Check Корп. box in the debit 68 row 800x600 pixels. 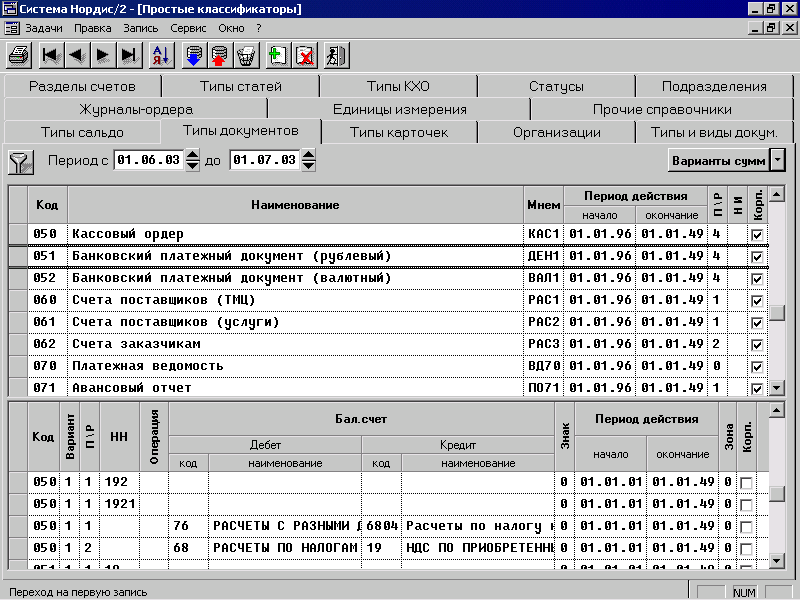746,548
